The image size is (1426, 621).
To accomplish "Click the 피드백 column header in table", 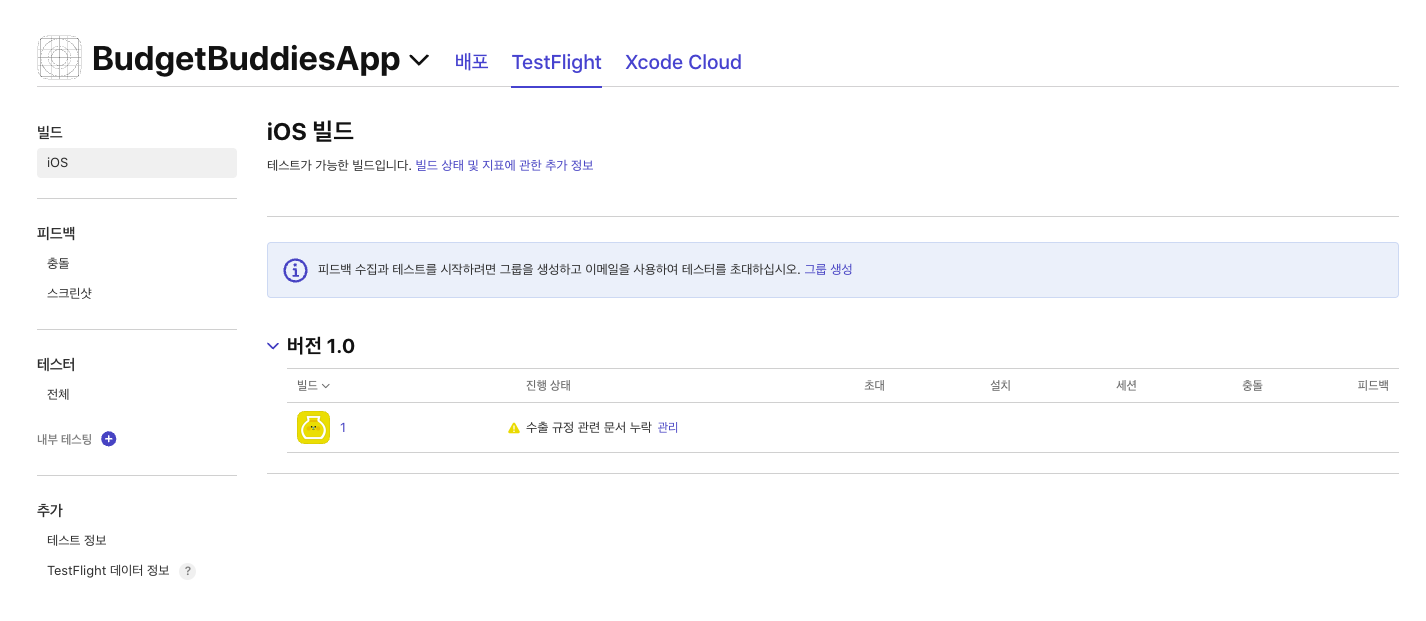I will [1373, 385].
